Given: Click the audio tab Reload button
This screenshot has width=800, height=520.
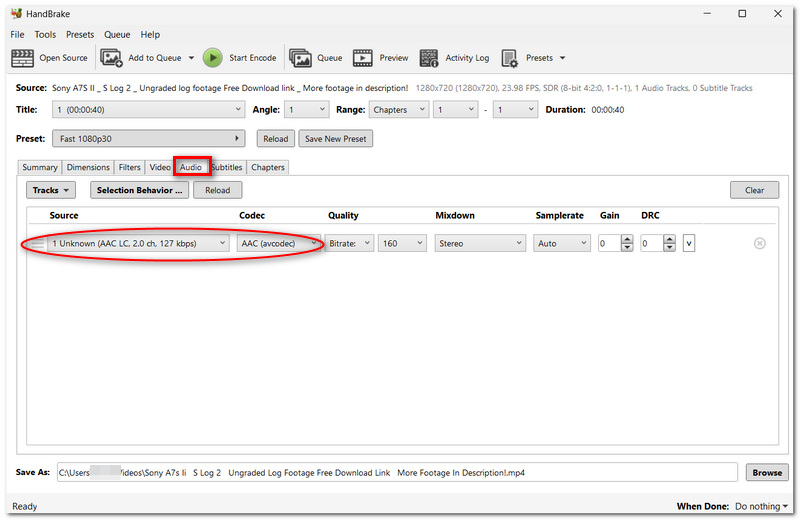Looking at the screenshot, I should [x=217, y=190].
